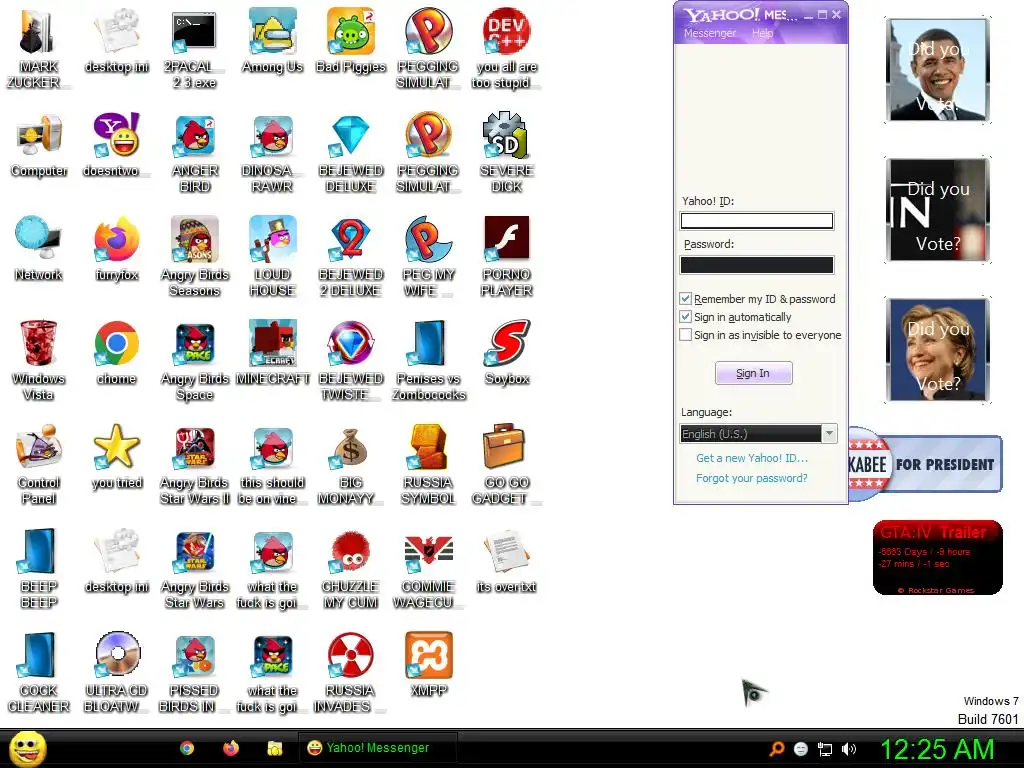Open Angry Birds Seasons shortcut

(195, 256)
